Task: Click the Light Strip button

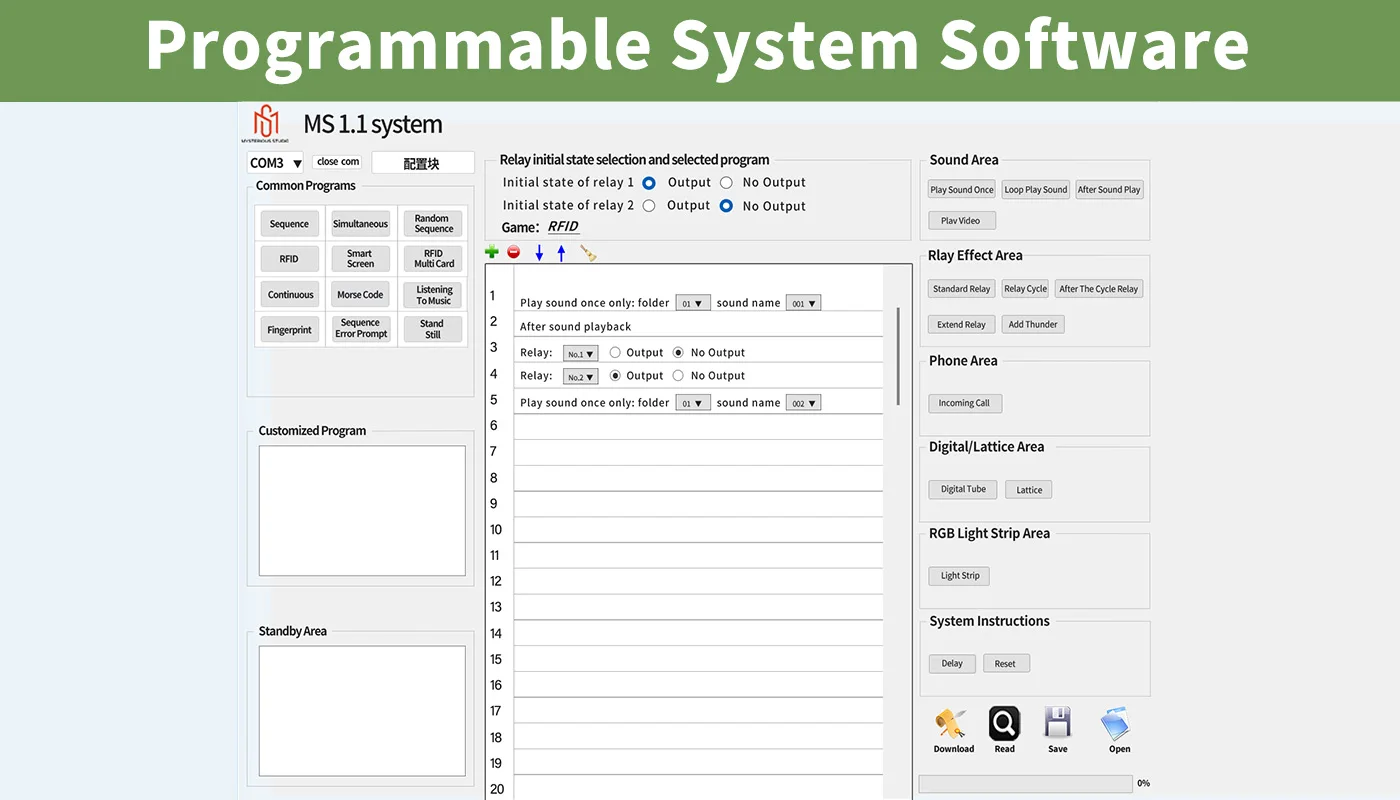Action: click(x=960, y=576)
